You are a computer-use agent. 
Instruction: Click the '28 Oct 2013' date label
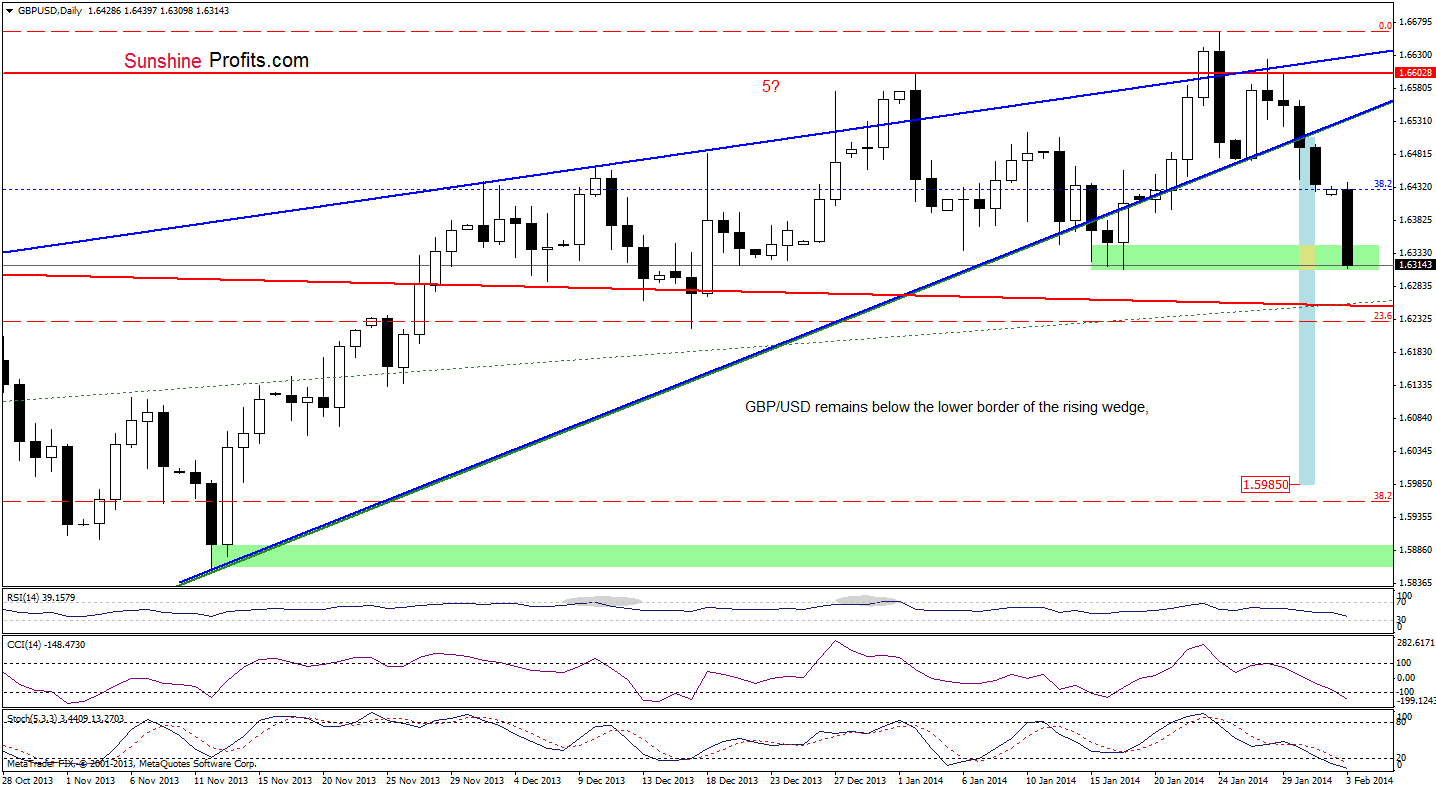tap(27, 779)
